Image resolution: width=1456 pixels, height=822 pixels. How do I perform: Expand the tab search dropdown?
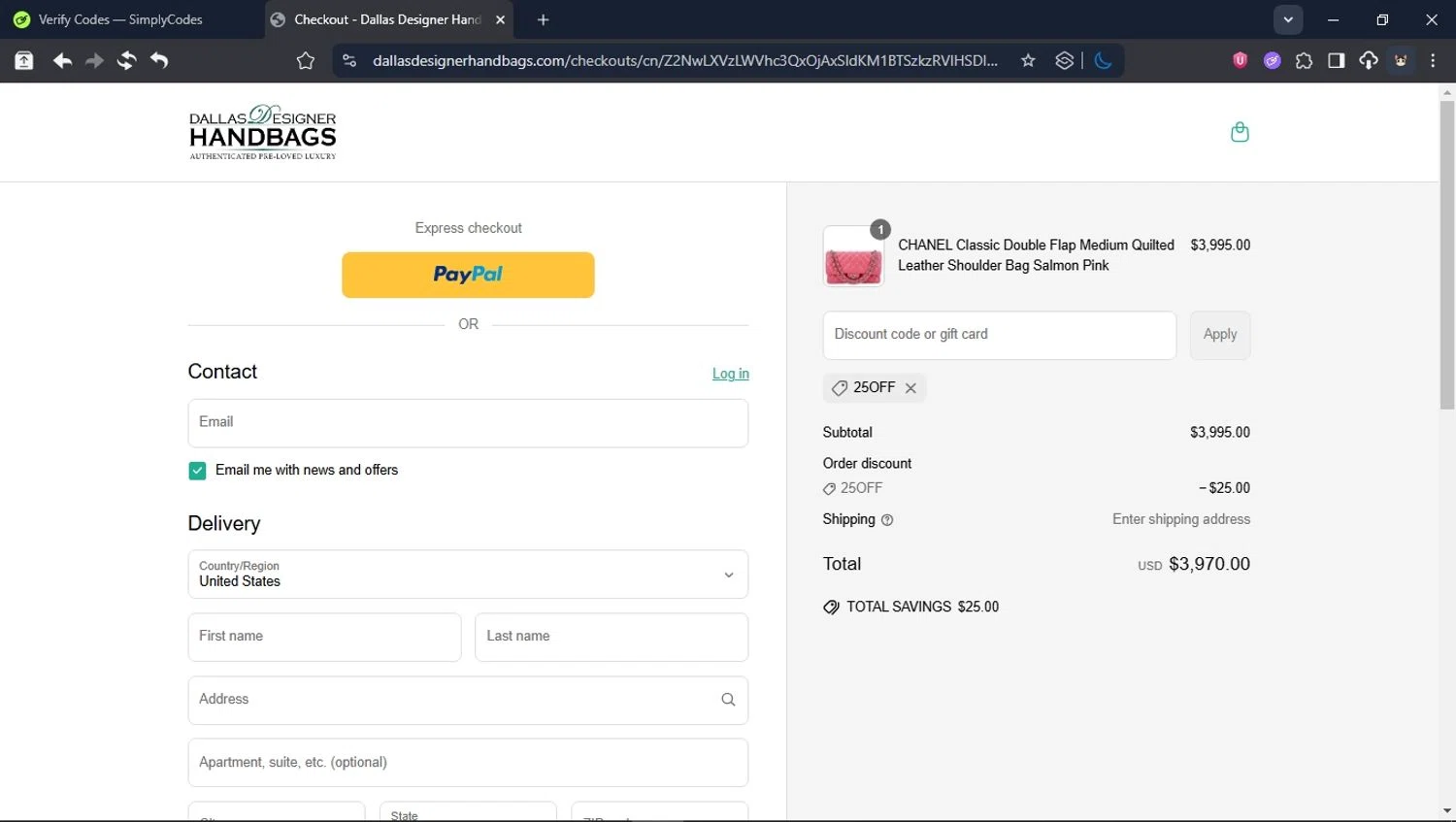tap(1288, 19)
